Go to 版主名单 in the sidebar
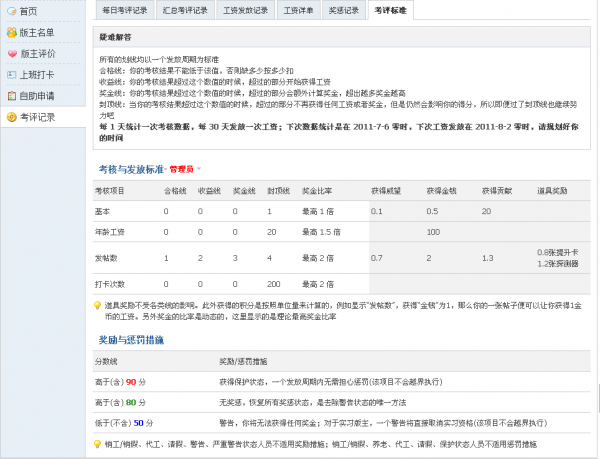The image size is (600, 460). pyautogui.click(x=37, y=32)
